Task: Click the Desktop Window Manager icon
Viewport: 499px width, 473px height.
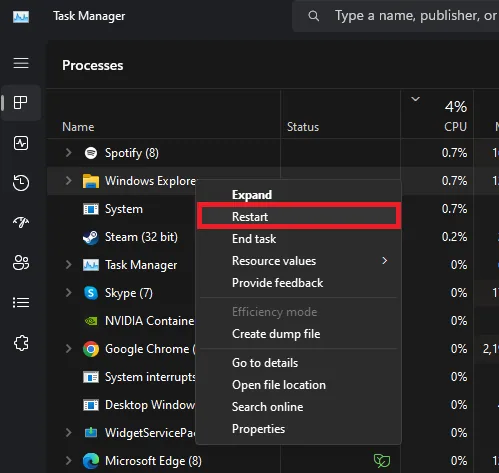Action: pyautogui.click(x=91, y=405)
